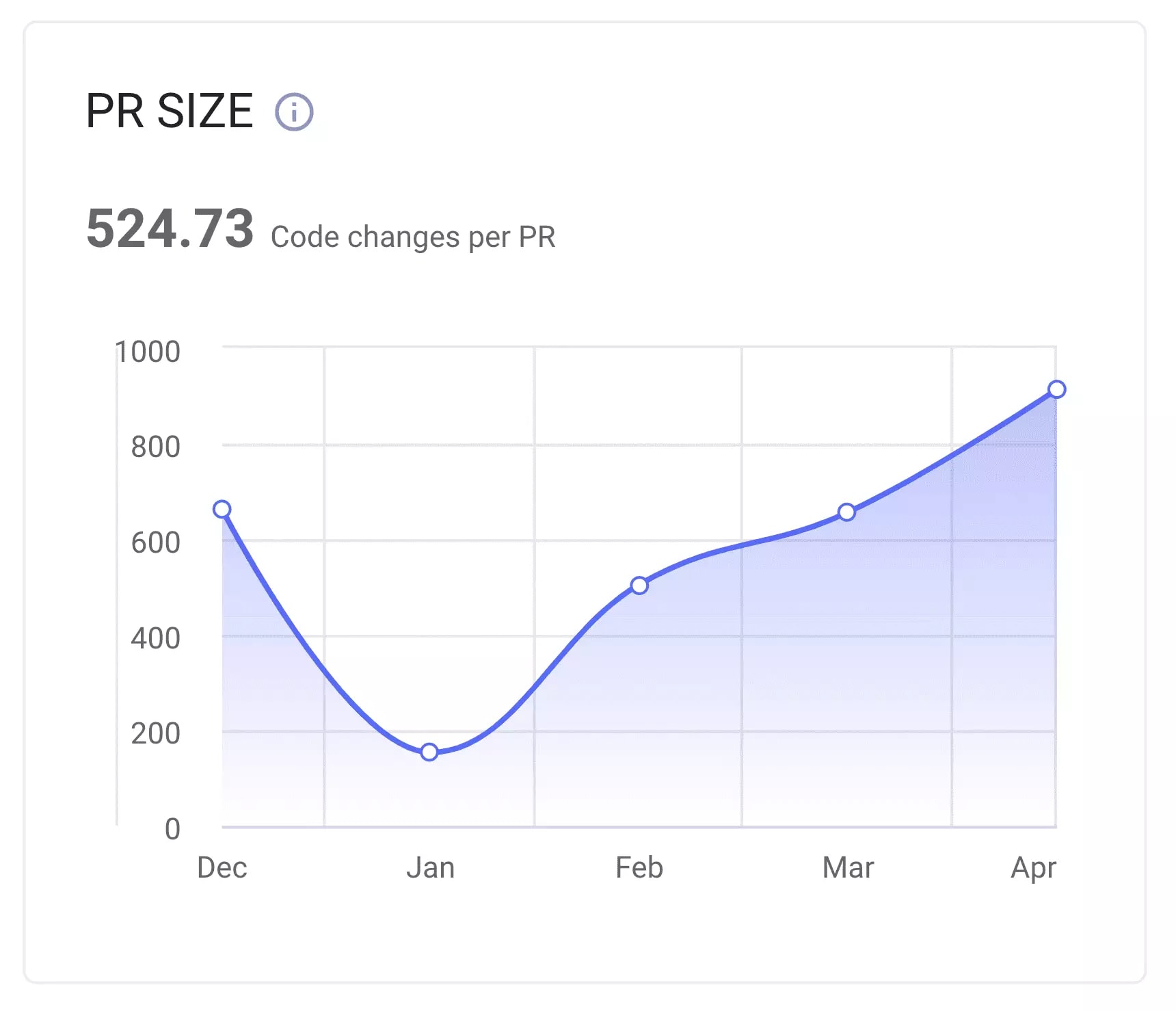Toggle the Dec axis label
Screen dimensions: 1176x1011
(224, 867)
